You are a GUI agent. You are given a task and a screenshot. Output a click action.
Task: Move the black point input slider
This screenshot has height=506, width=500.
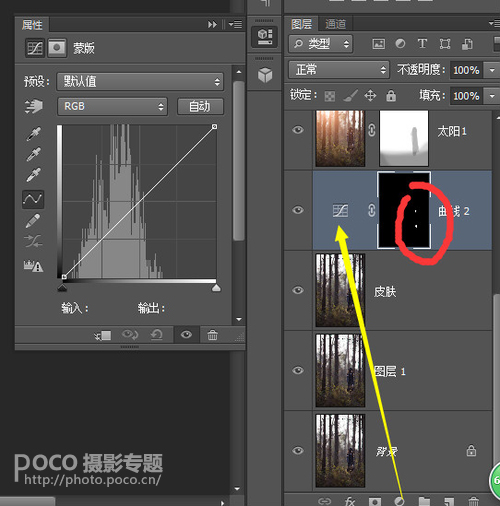point(62,288)
